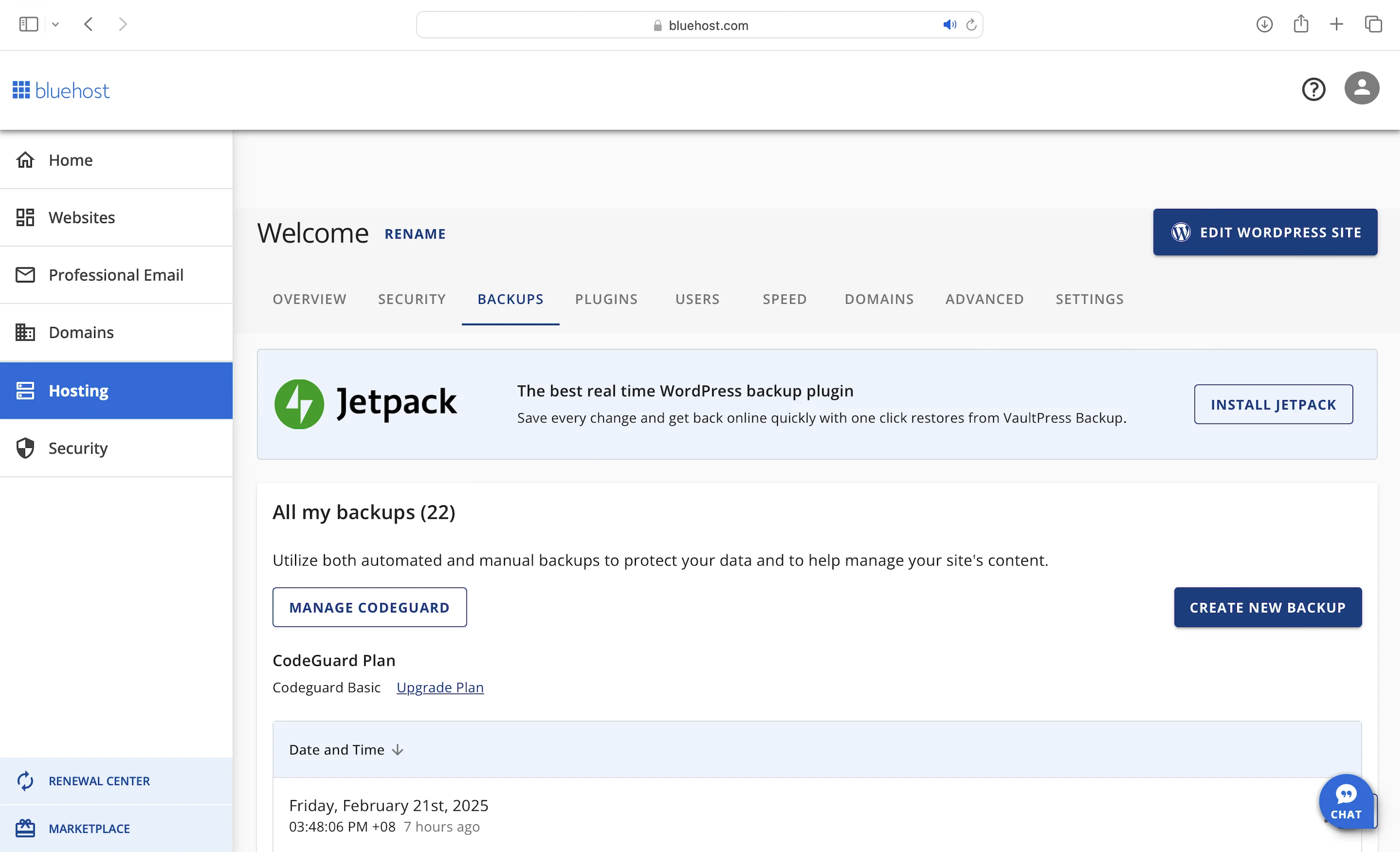Screen dimensions: 1400x852
Task: Click Rename next to Welcome
Action: point(415,234)
